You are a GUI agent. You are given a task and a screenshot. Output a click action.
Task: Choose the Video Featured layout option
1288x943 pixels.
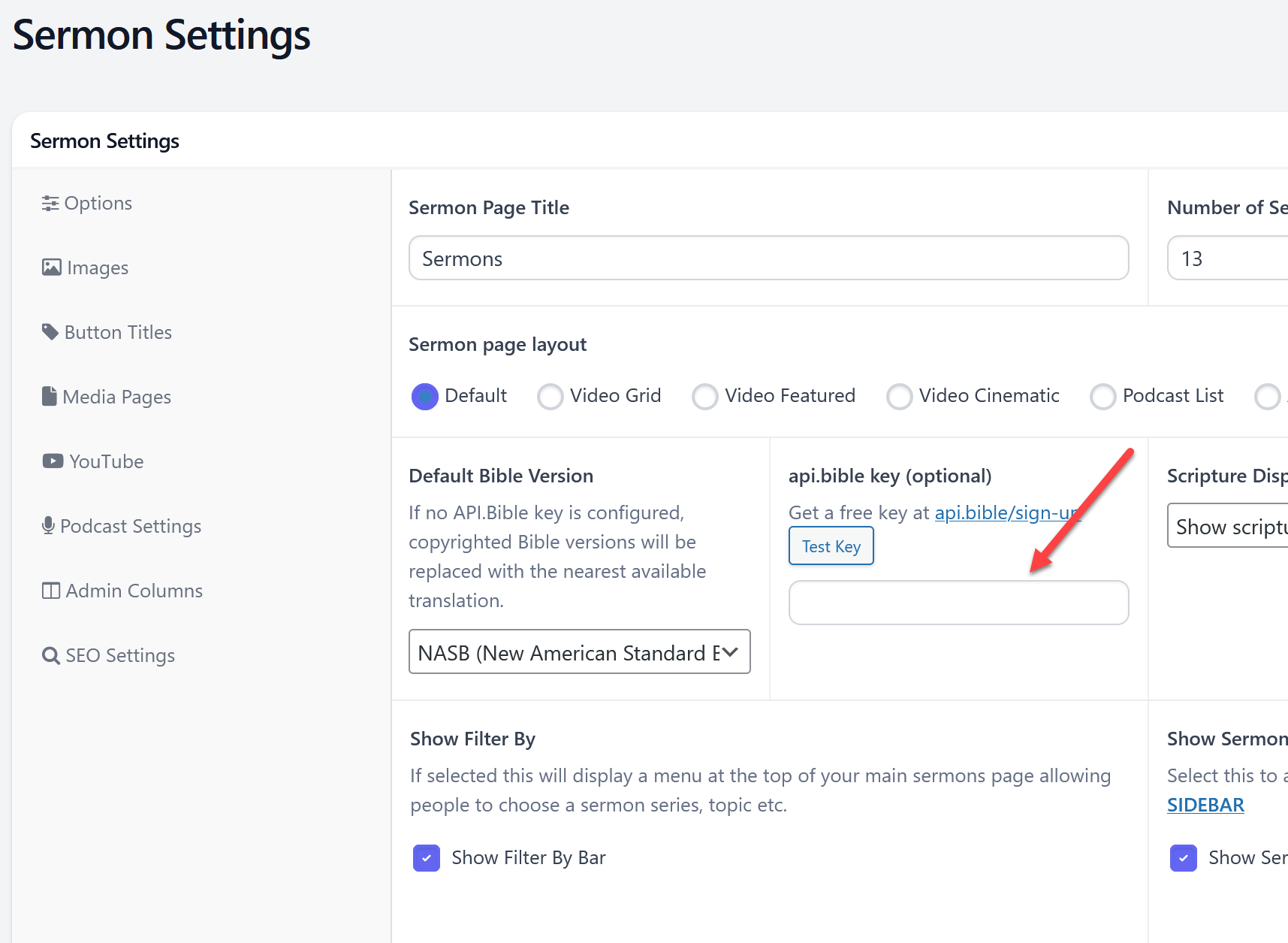[x=705, y=397]
